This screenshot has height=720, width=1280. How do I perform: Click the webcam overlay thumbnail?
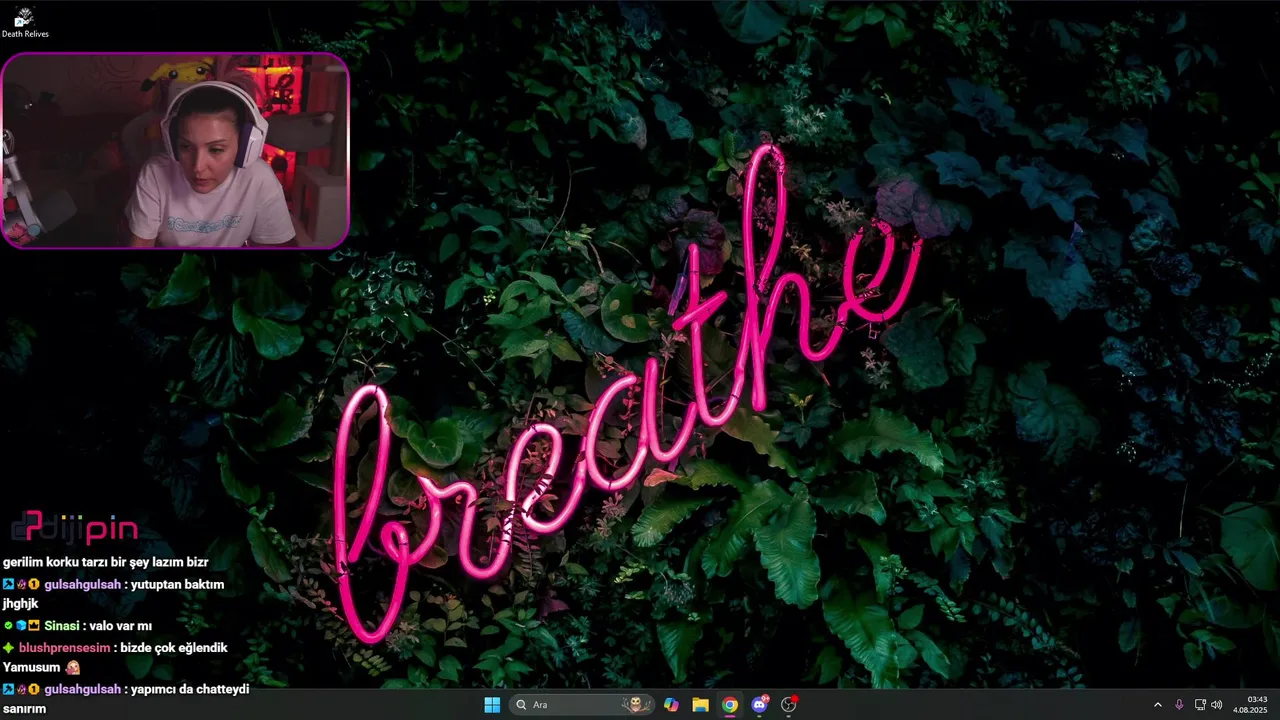tap(175, 150)
